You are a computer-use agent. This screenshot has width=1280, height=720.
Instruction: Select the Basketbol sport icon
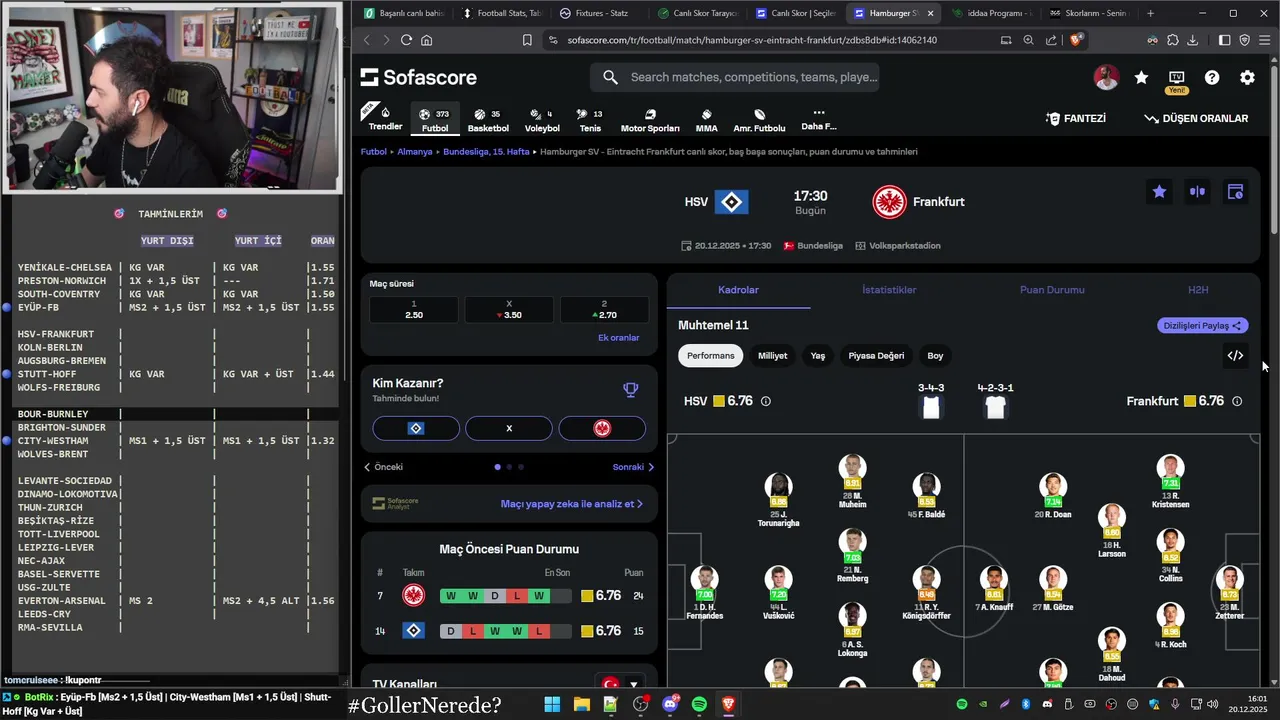coord(488,120)
